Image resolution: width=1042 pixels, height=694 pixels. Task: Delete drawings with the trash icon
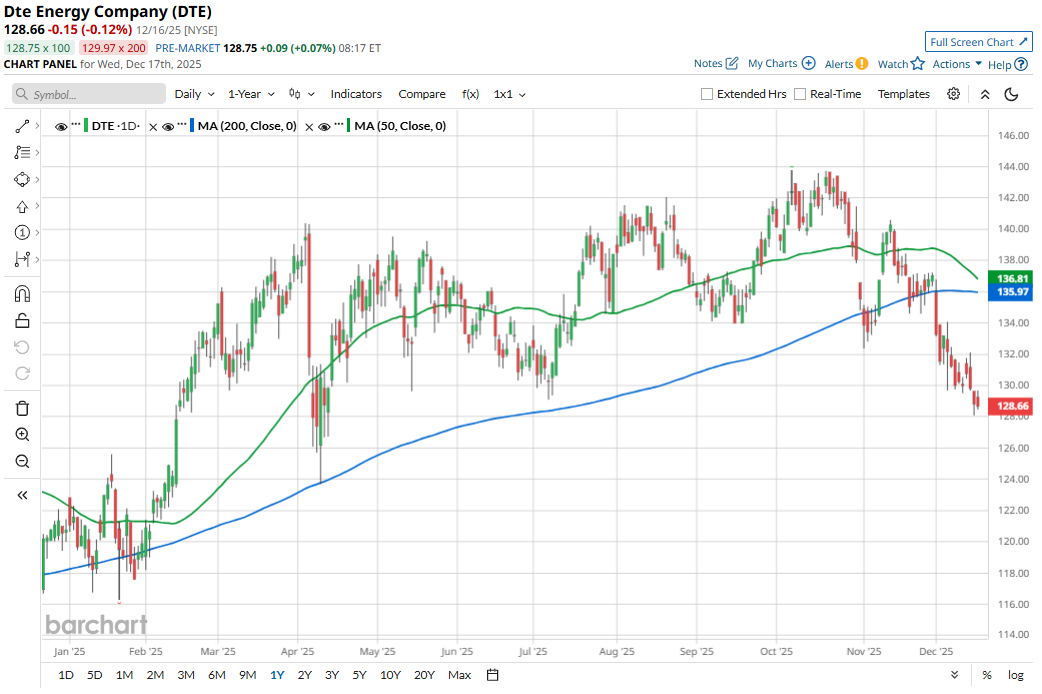[22, 408]
